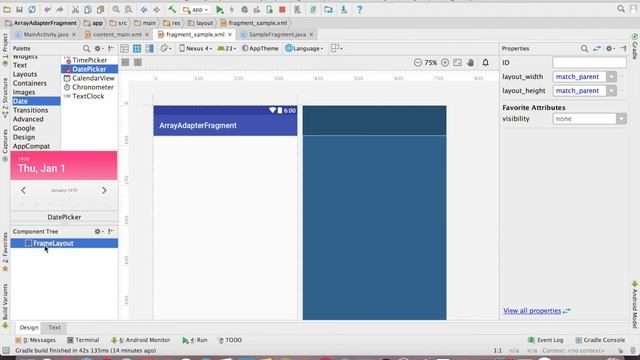Click the ID input field
The height and width of the screenshot is (360, 640).
(589, 63)
